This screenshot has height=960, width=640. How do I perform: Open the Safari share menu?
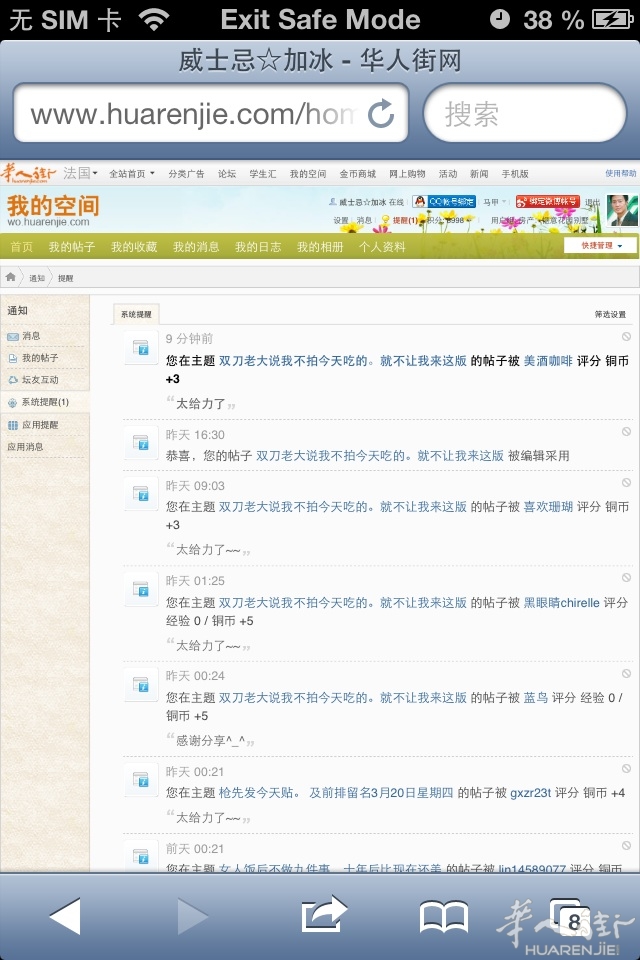pos(324,915)
